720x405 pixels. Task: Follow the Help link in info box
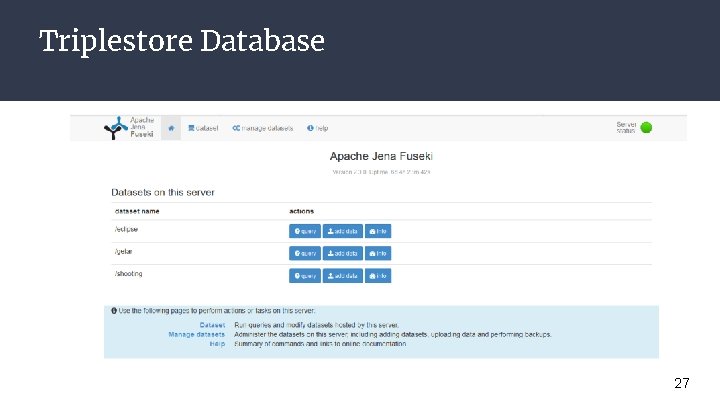[x=217, y=343]
